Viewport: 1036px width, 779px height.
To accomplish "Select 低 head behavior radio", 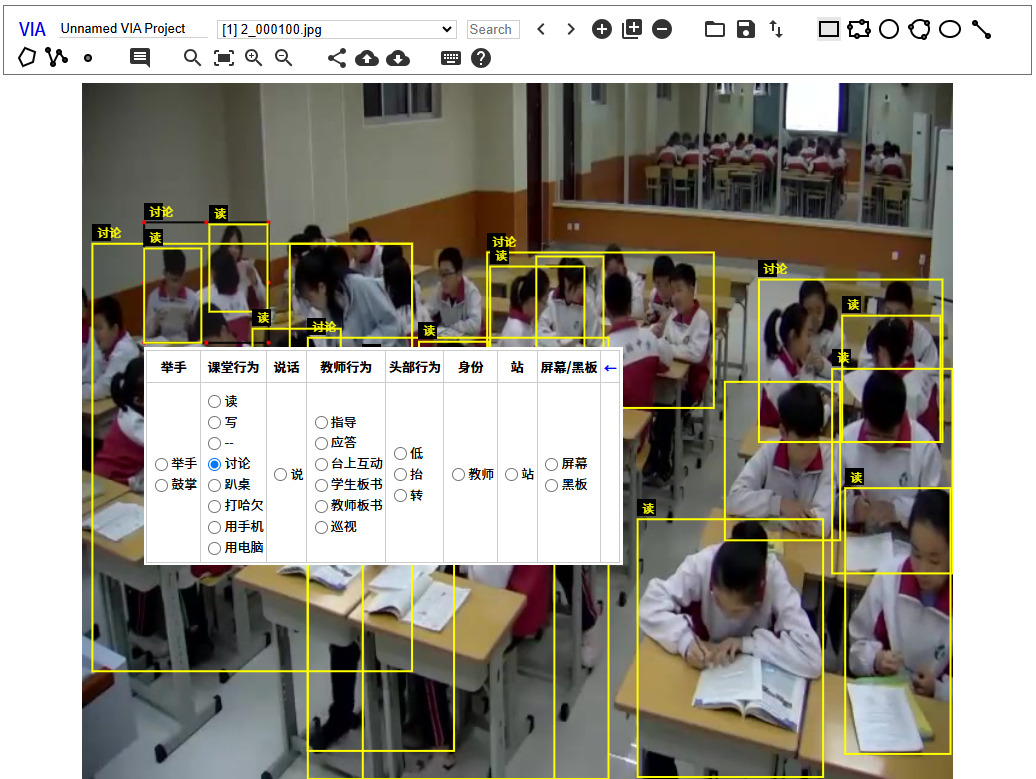I will [400, 453].
